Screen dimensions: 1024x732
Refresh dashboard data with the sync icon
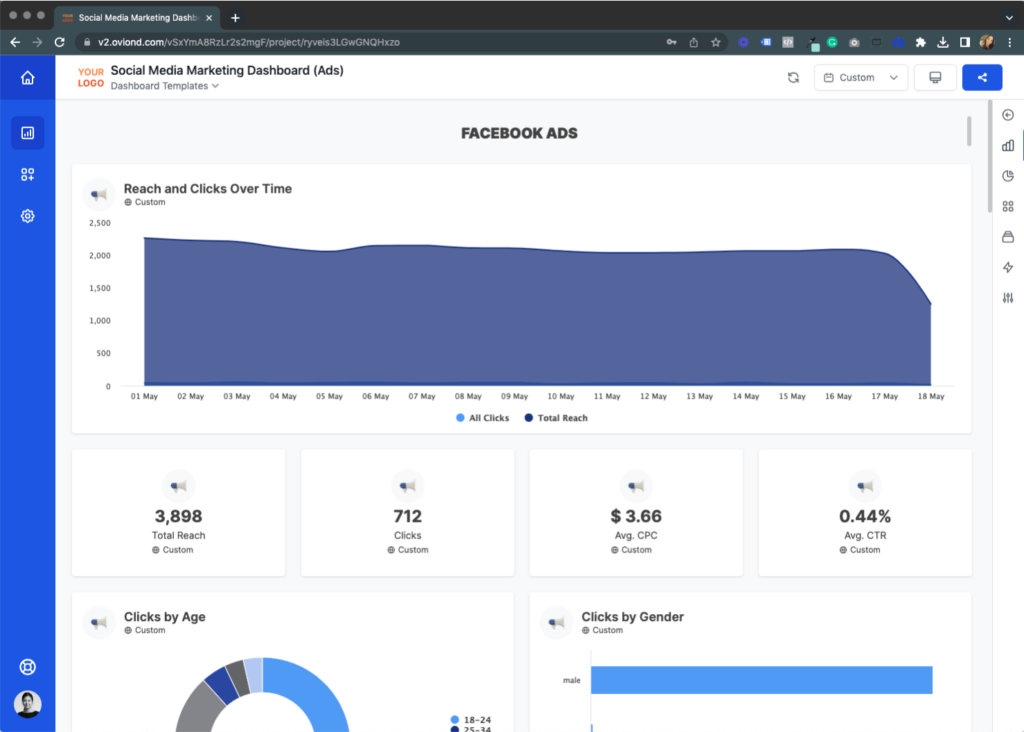pyautogui.click(x=793, y=78)
